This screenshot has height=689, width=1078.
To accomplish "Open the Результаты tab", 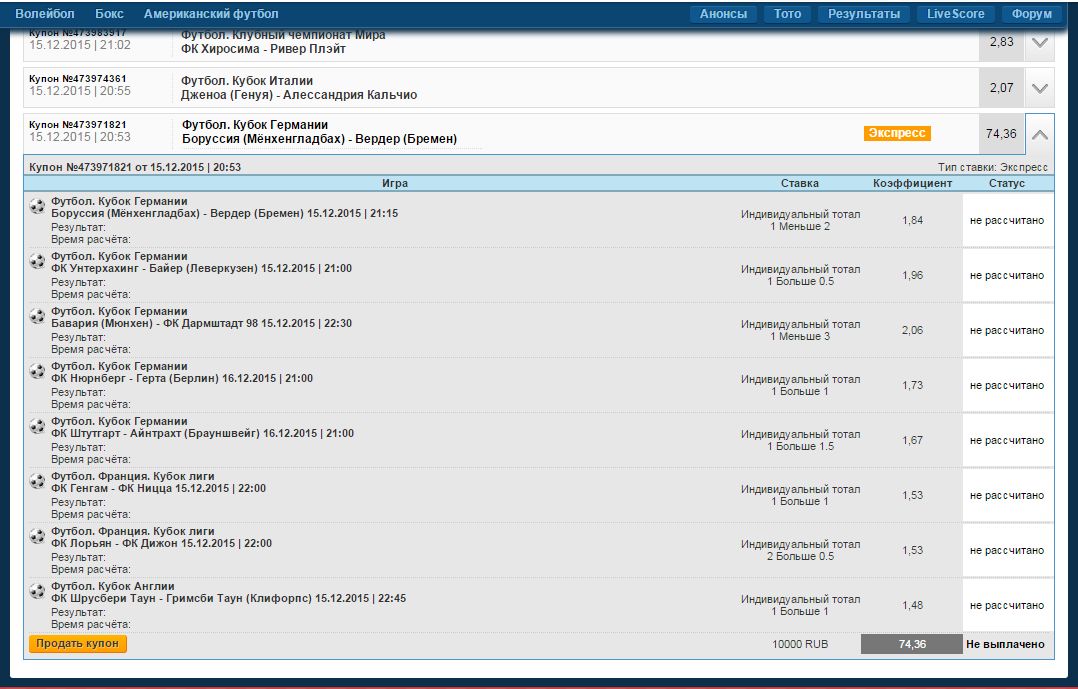I will point(864,14).
